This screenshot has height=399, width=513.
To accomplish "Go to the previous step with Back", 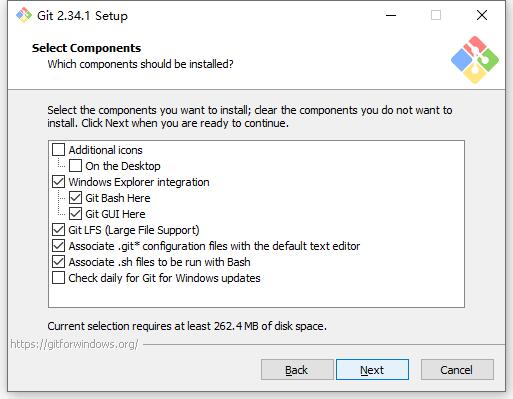I will tap(297, 370).
